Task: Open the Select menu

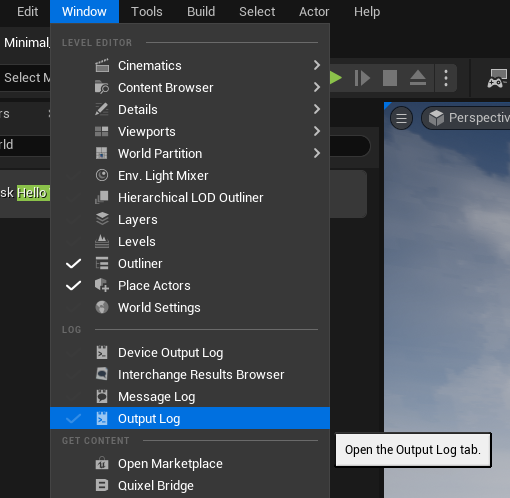Action: point(257,12)
